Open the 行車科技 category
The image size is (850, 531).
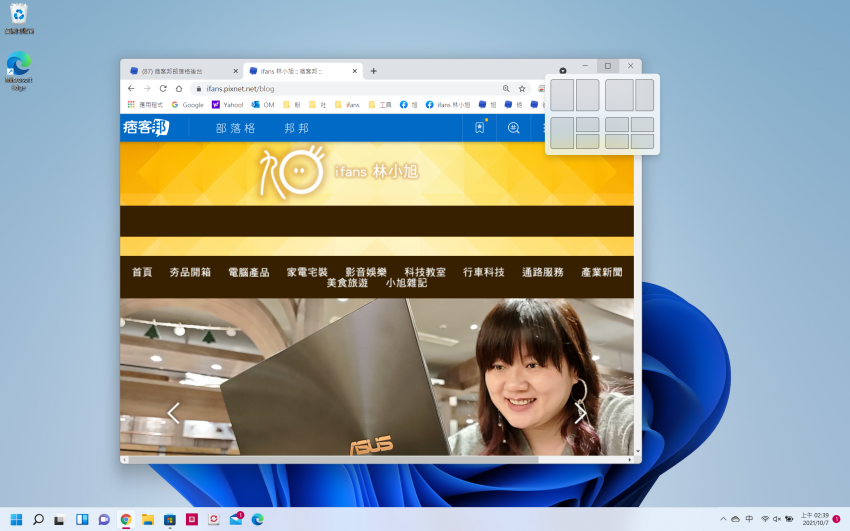(x=484, y=272)
